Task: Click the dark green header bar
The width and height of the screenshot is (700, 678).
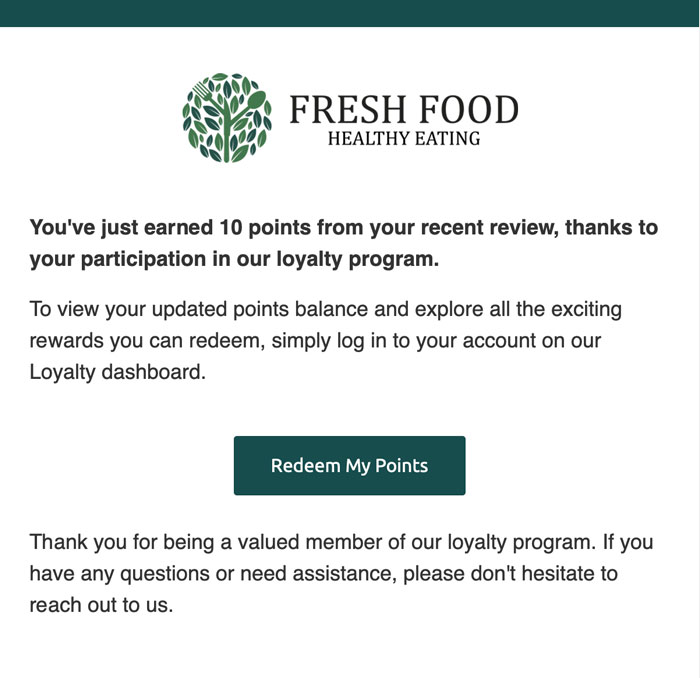Action: coord(349,13)
